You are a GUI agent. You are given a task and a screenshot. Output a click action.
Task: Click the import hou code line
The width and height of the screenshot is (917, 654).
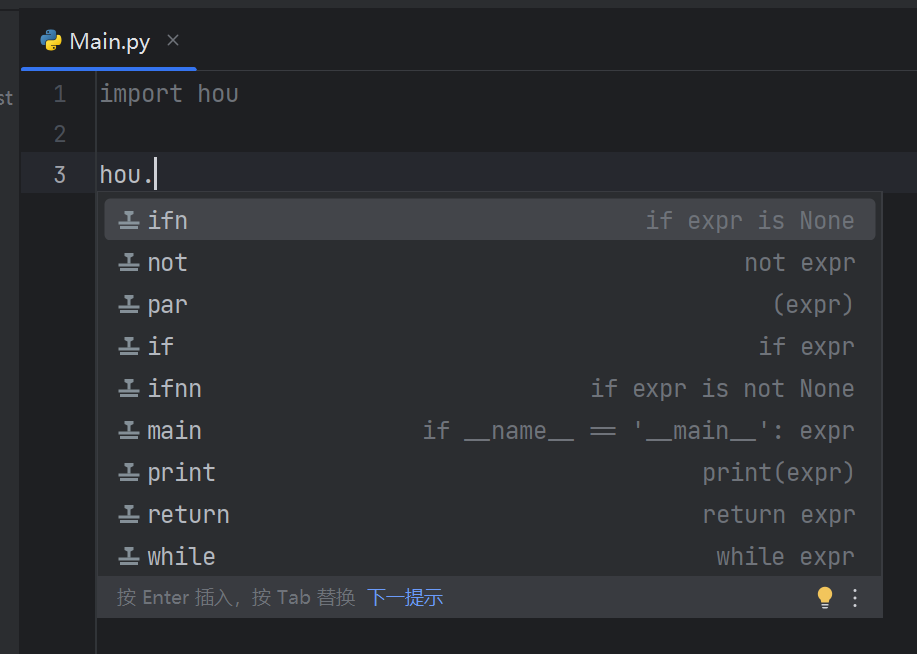click(169, 94)
